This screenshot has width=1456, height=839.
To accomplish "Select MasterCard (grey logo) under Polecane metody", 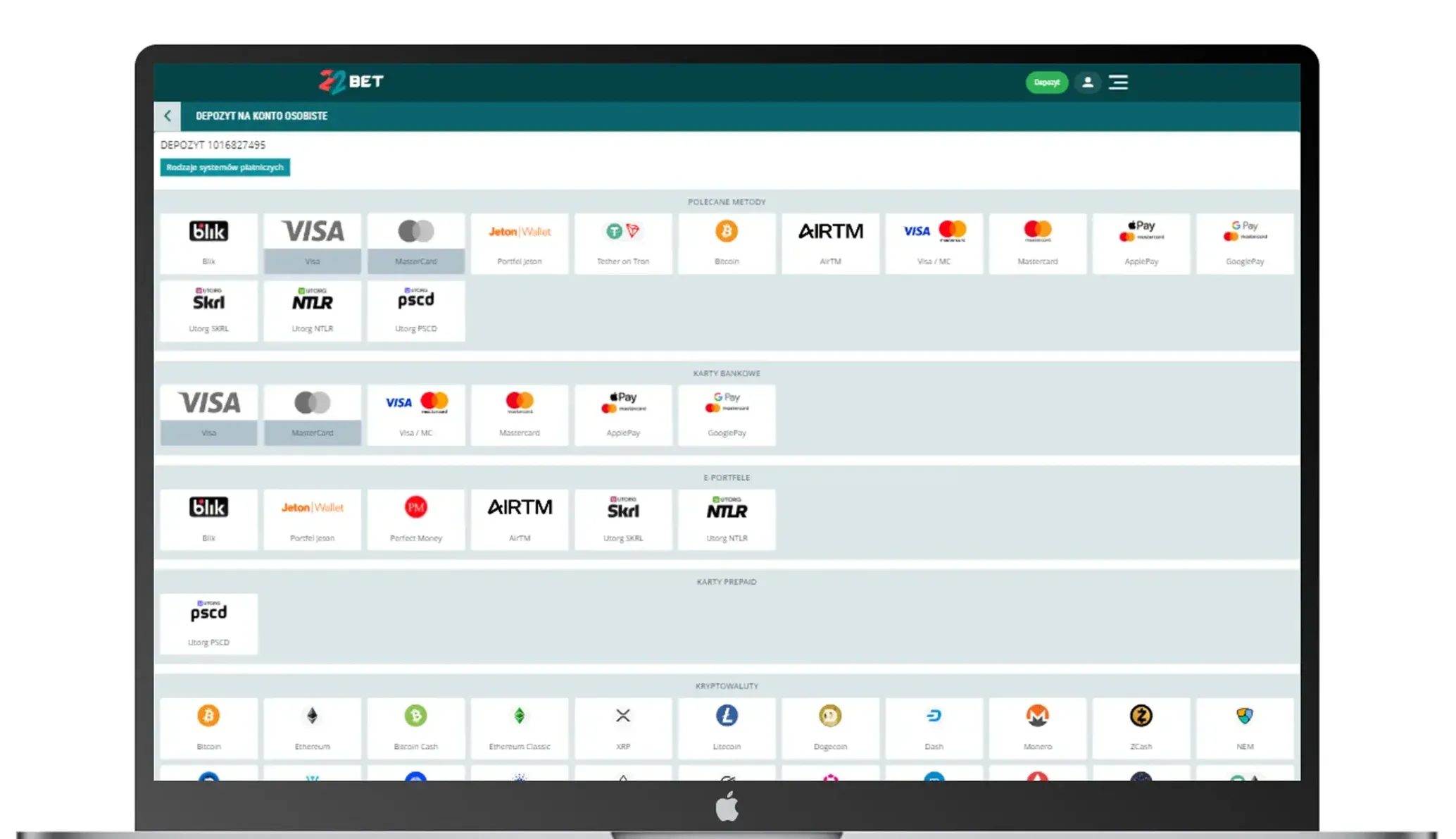I will pos(416,243).
